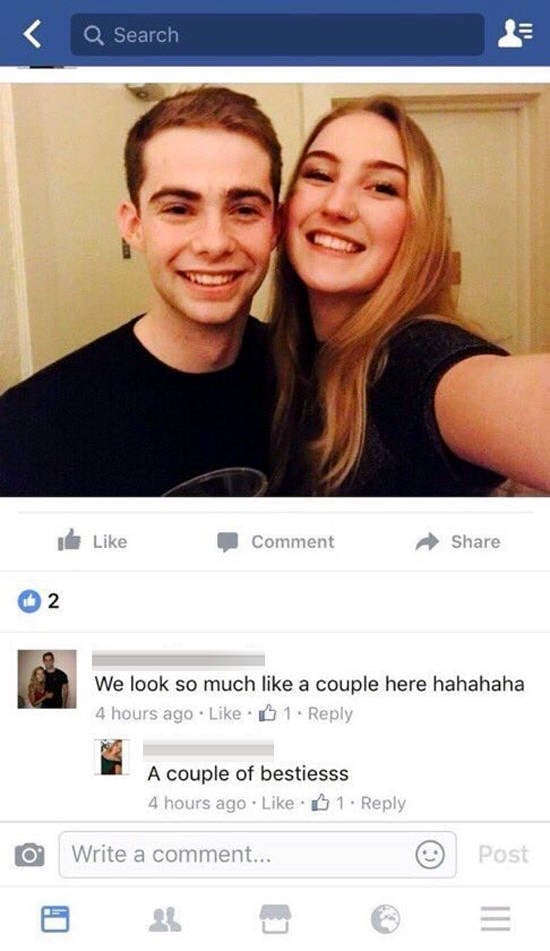Open the friend requests icon in header
This screenshot has height=951, width=550.
click(515, 34)
